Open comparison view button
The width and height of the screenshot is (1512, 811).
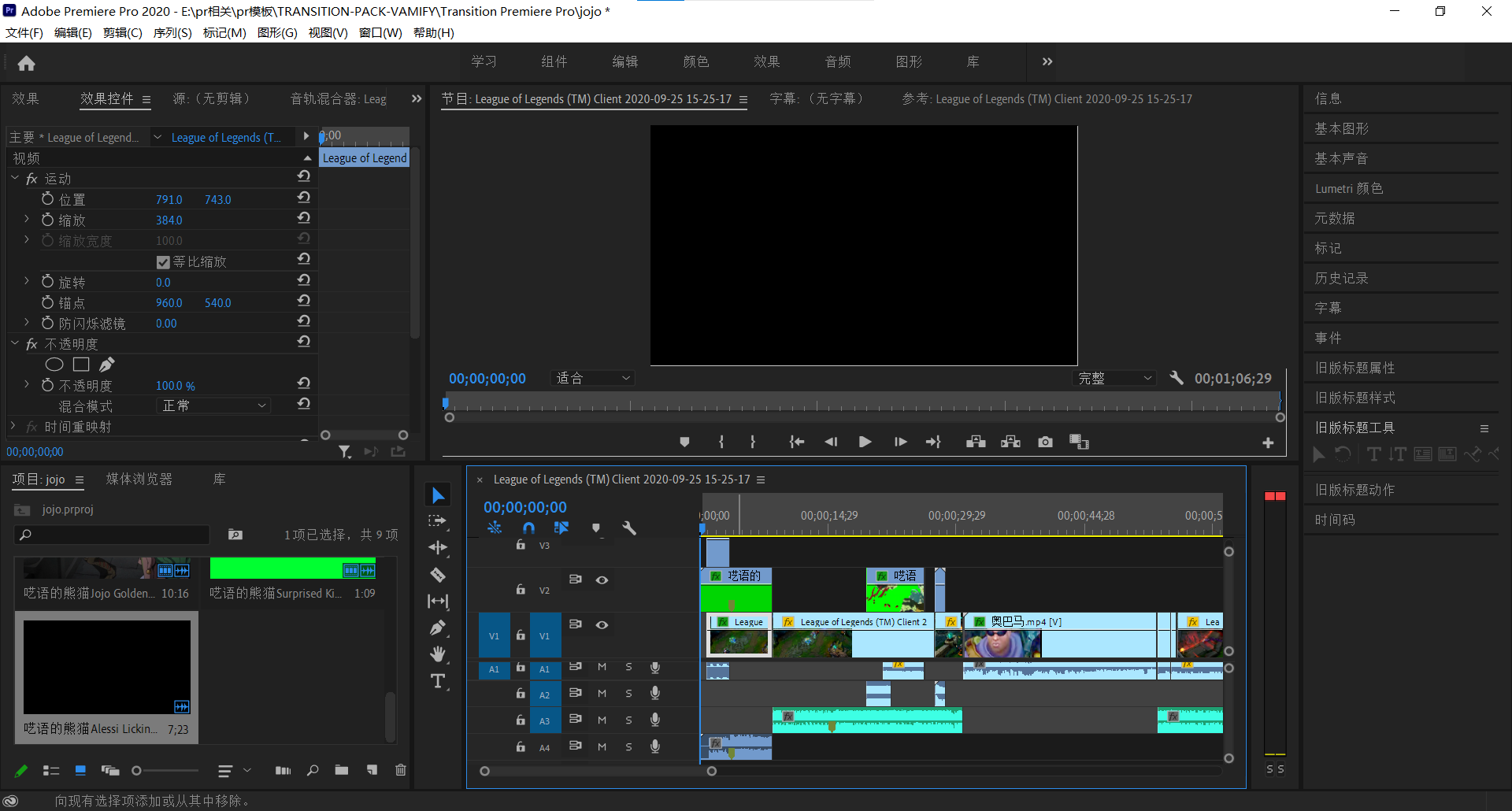1079,442
